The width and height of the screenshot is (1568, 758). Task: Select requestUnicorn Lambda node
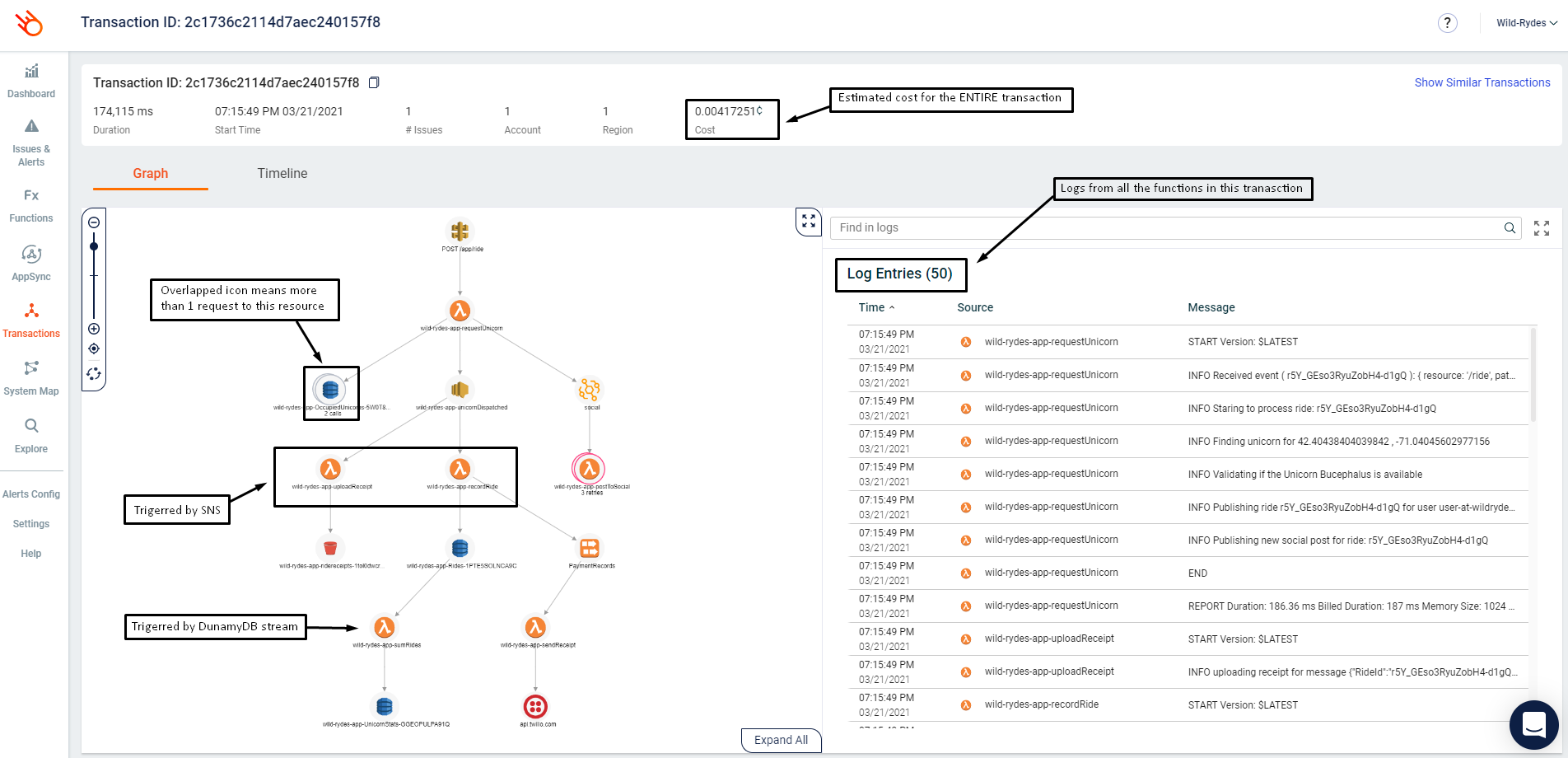pyautogui.click(x=460, y=311)
